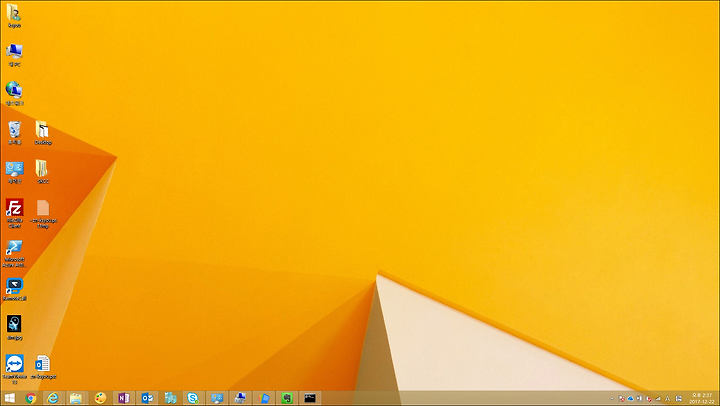This screenshot has width=720, height=406.
Task: Launch Outlook from the taskbar
Action: (147, 398)
